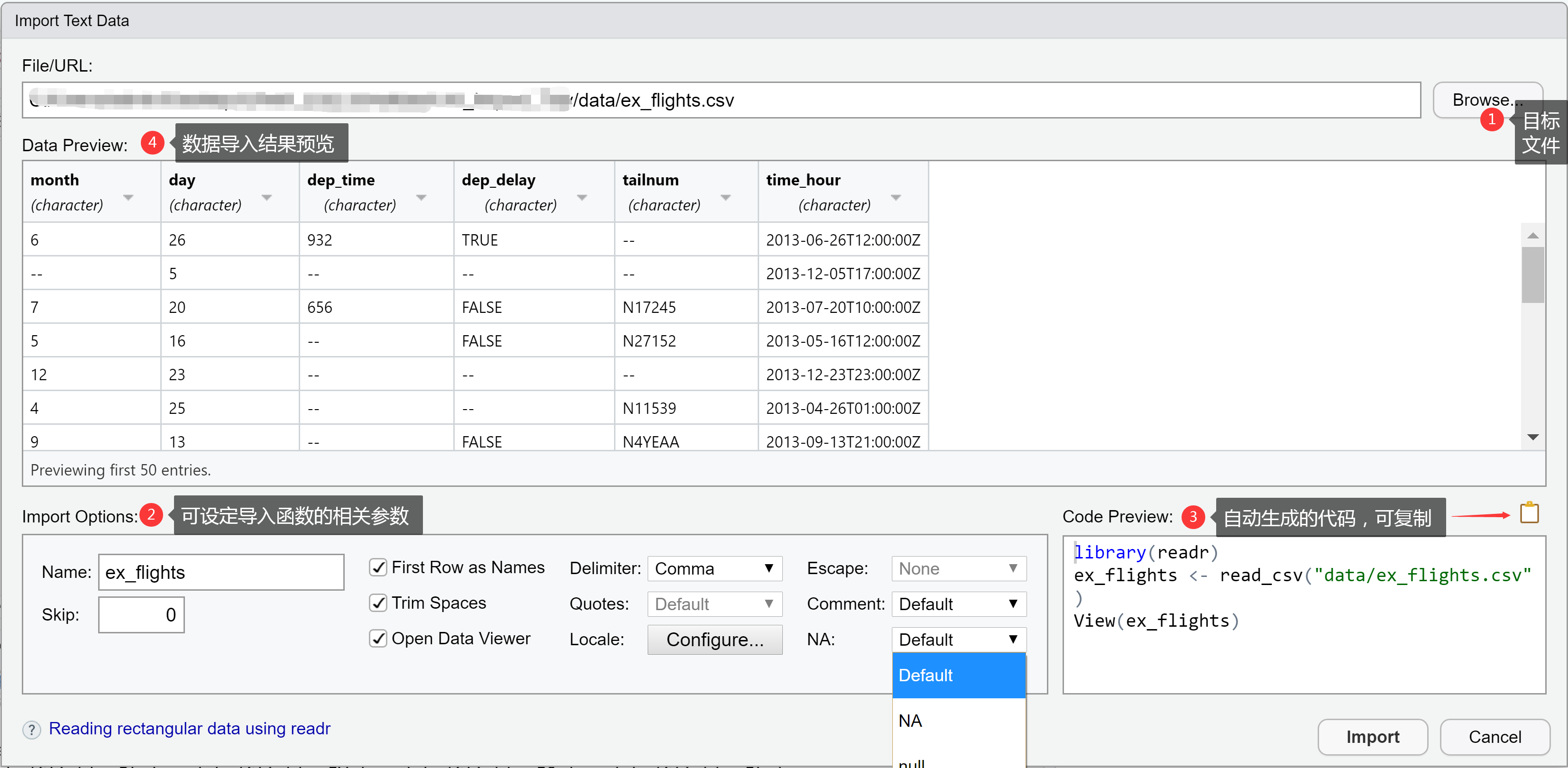Screen dimensions: 1568x768
Task: Click the preview scroll down arrow
Action: [1533, 437]
